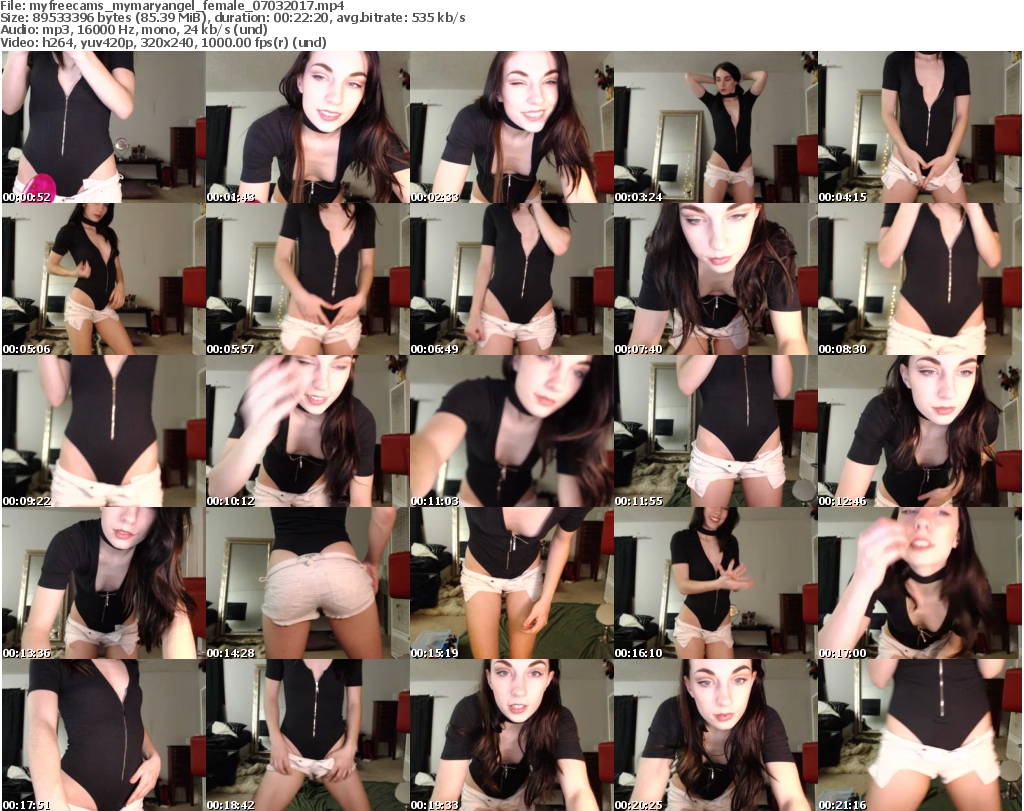Click the 'File:' name line in the header
Viewport: 1024px width, 811px height.
(172, 6)
